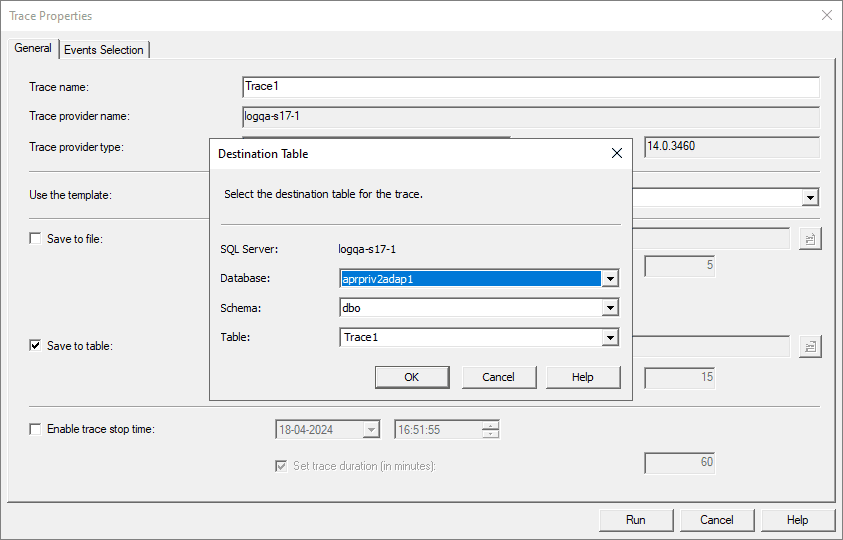Screen dimensions: 843x540
Task: Click Cancel in Trace Properties window
Action: [717, 520]
